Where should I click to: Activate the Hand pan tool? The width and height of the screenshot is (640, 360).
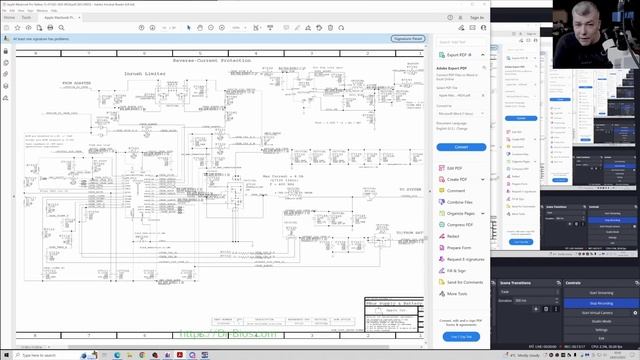pyautogui.click(x=200, y=28)
